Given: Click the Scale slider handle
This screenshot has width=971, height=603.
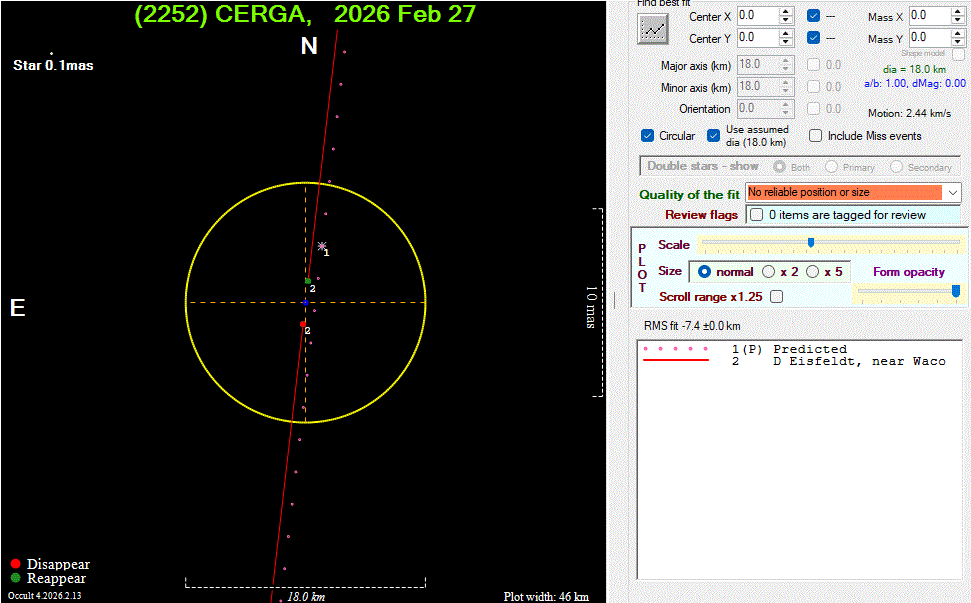Looking at the screenshot, I should click(811, 242).
